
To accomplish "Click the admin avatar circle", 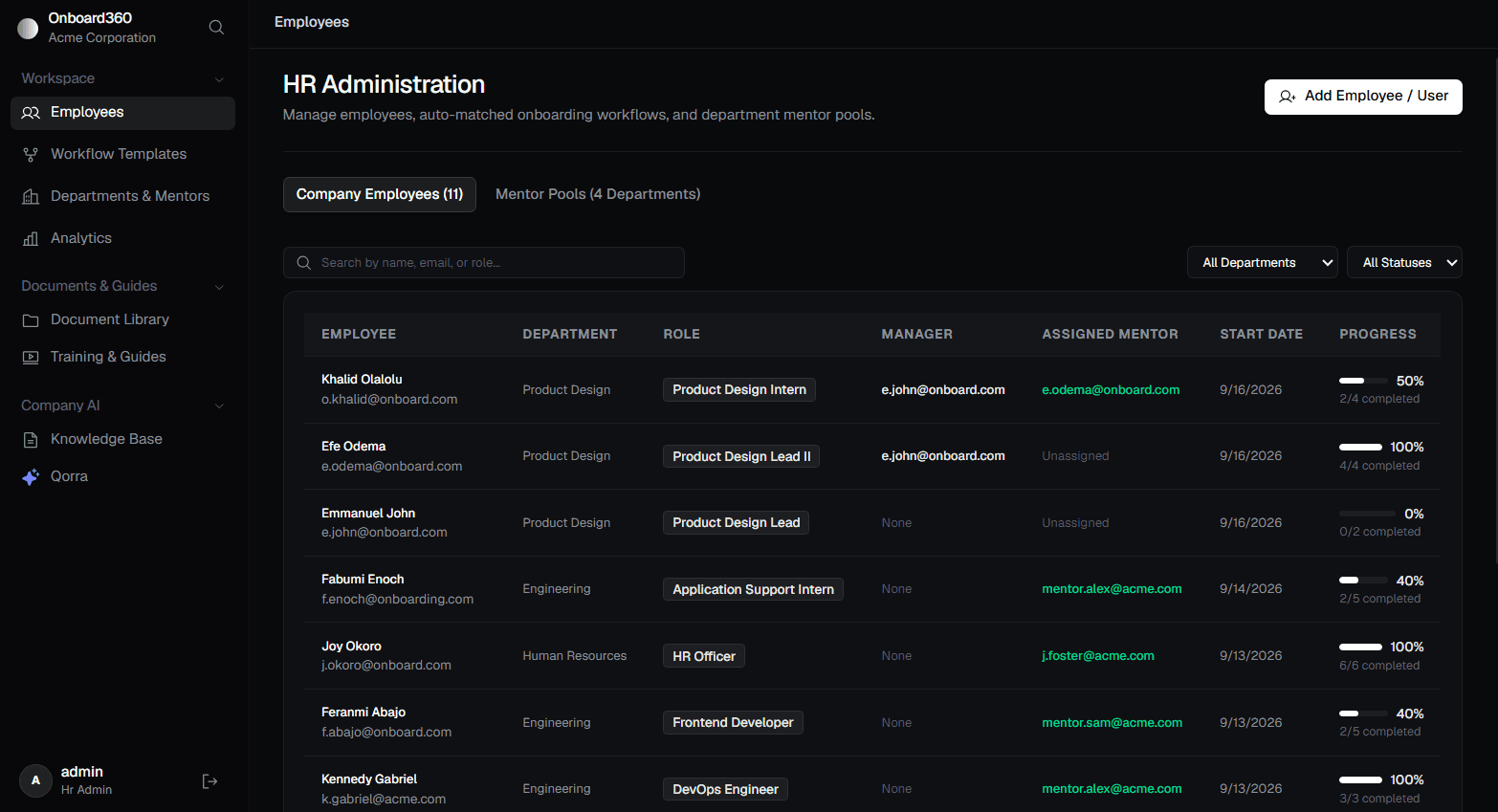I will 35,780.
